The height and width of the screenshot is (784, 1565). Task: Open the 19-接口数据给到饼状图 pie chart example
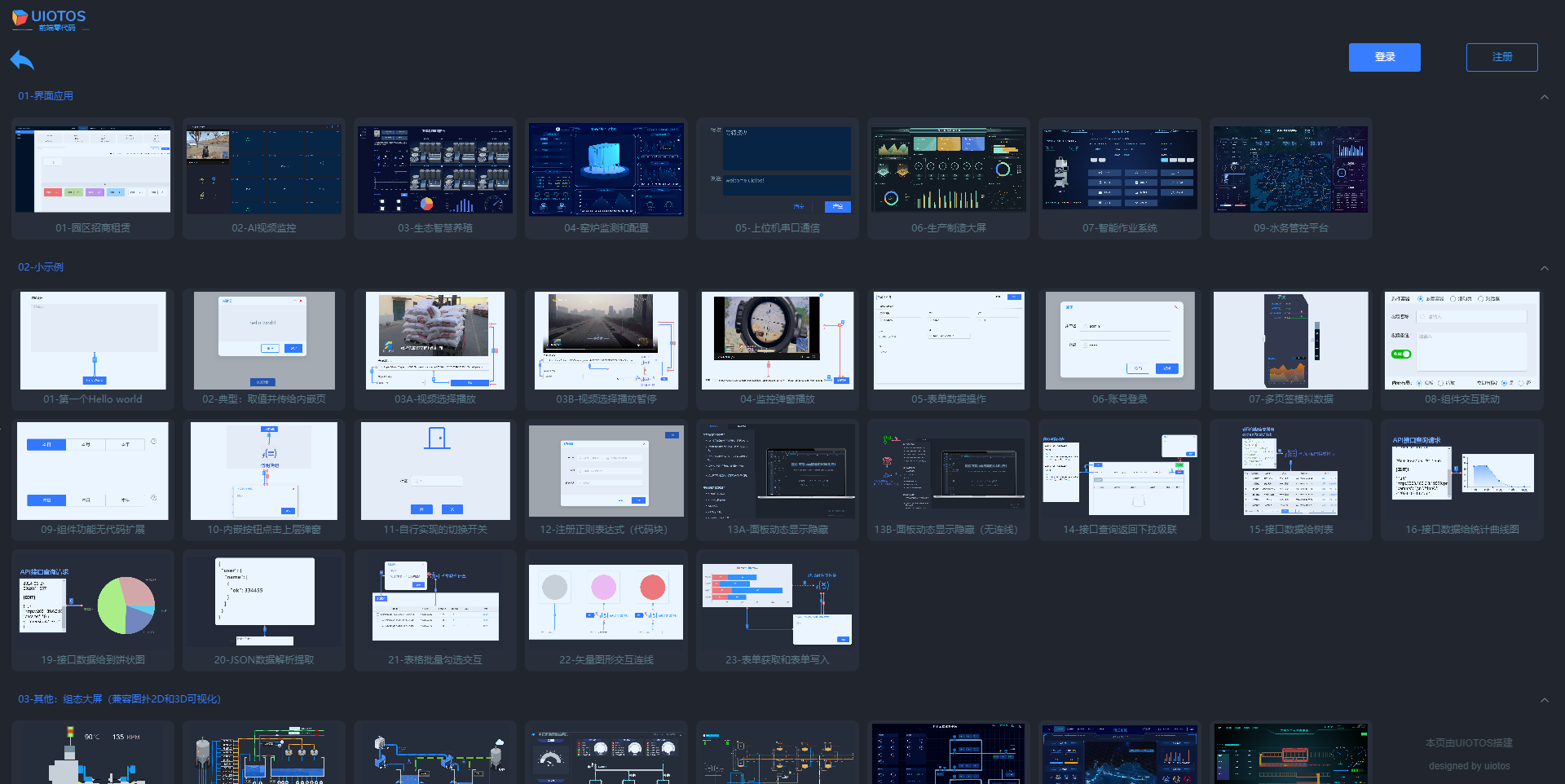tap(93, 602)
